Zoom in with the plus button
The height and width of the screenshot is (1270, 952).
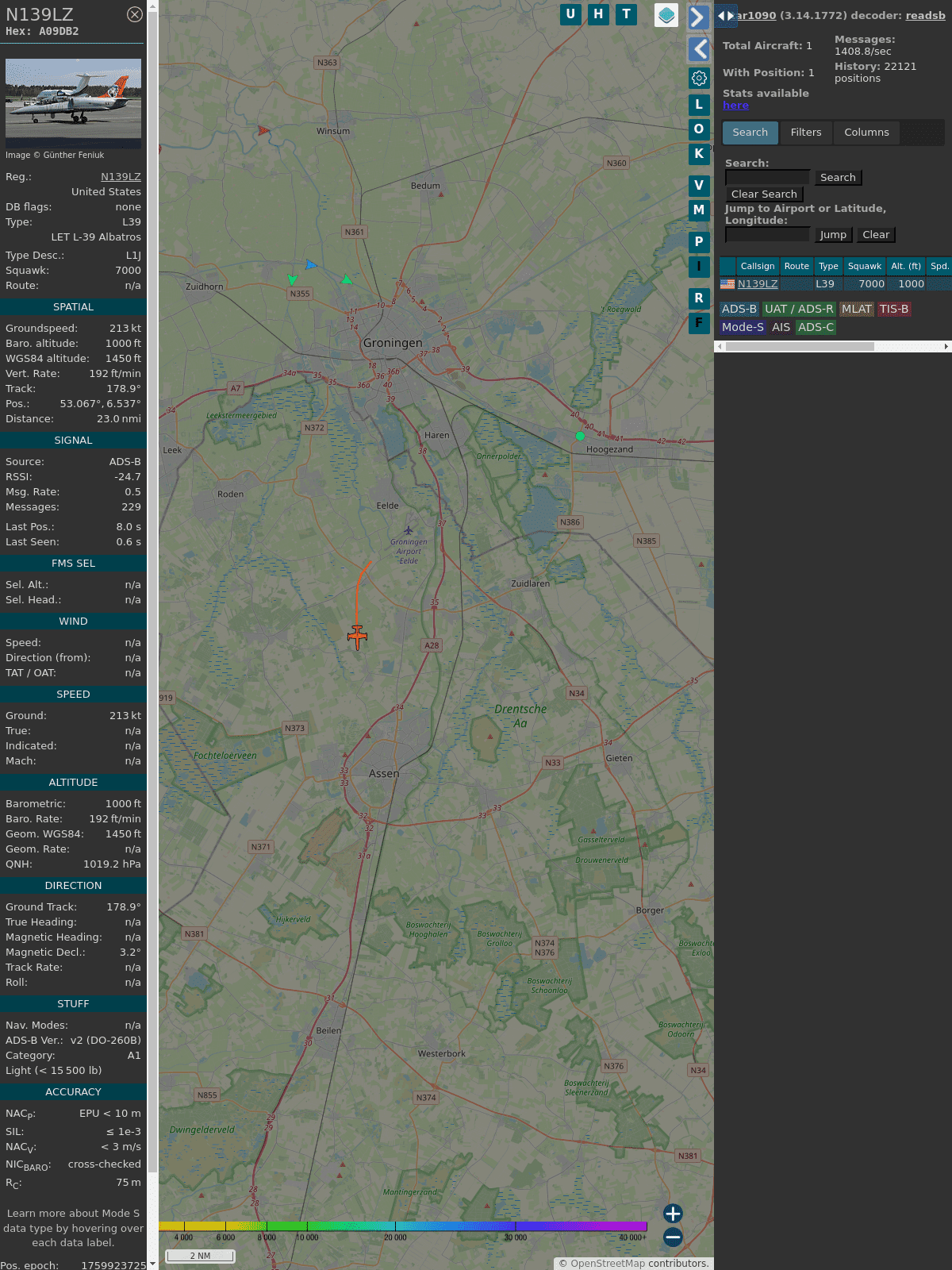point(673,1213)
